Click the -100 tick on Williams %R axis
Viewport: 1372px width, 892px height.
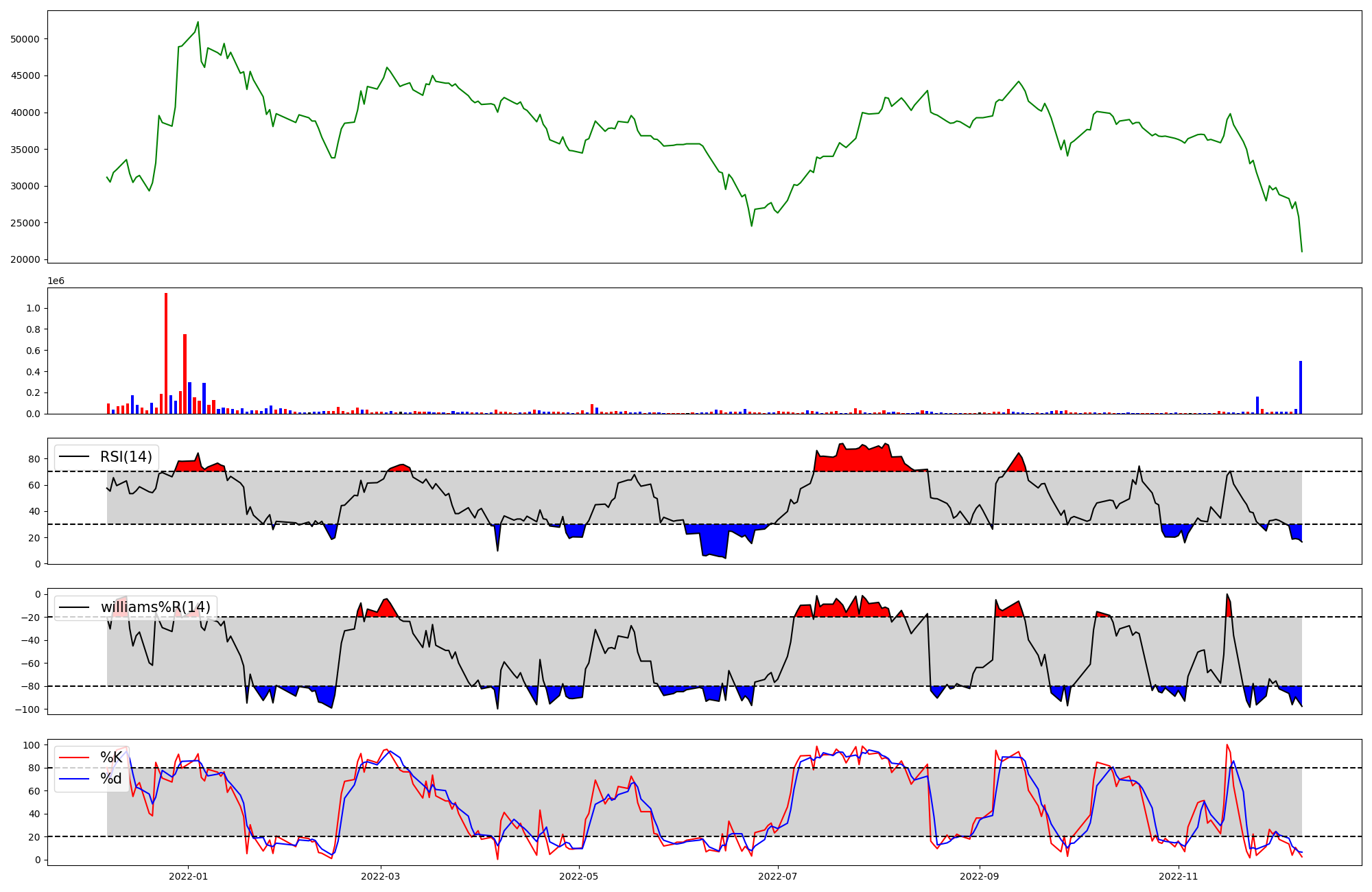[29, 709]
